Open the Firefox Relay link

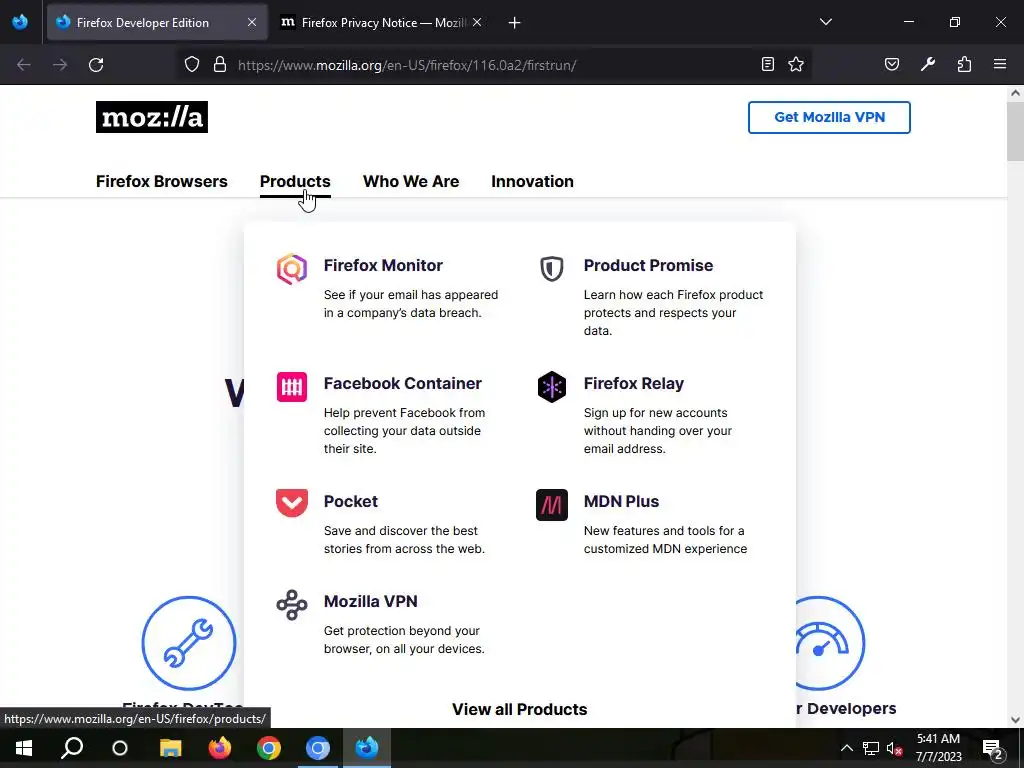(633, 383)
